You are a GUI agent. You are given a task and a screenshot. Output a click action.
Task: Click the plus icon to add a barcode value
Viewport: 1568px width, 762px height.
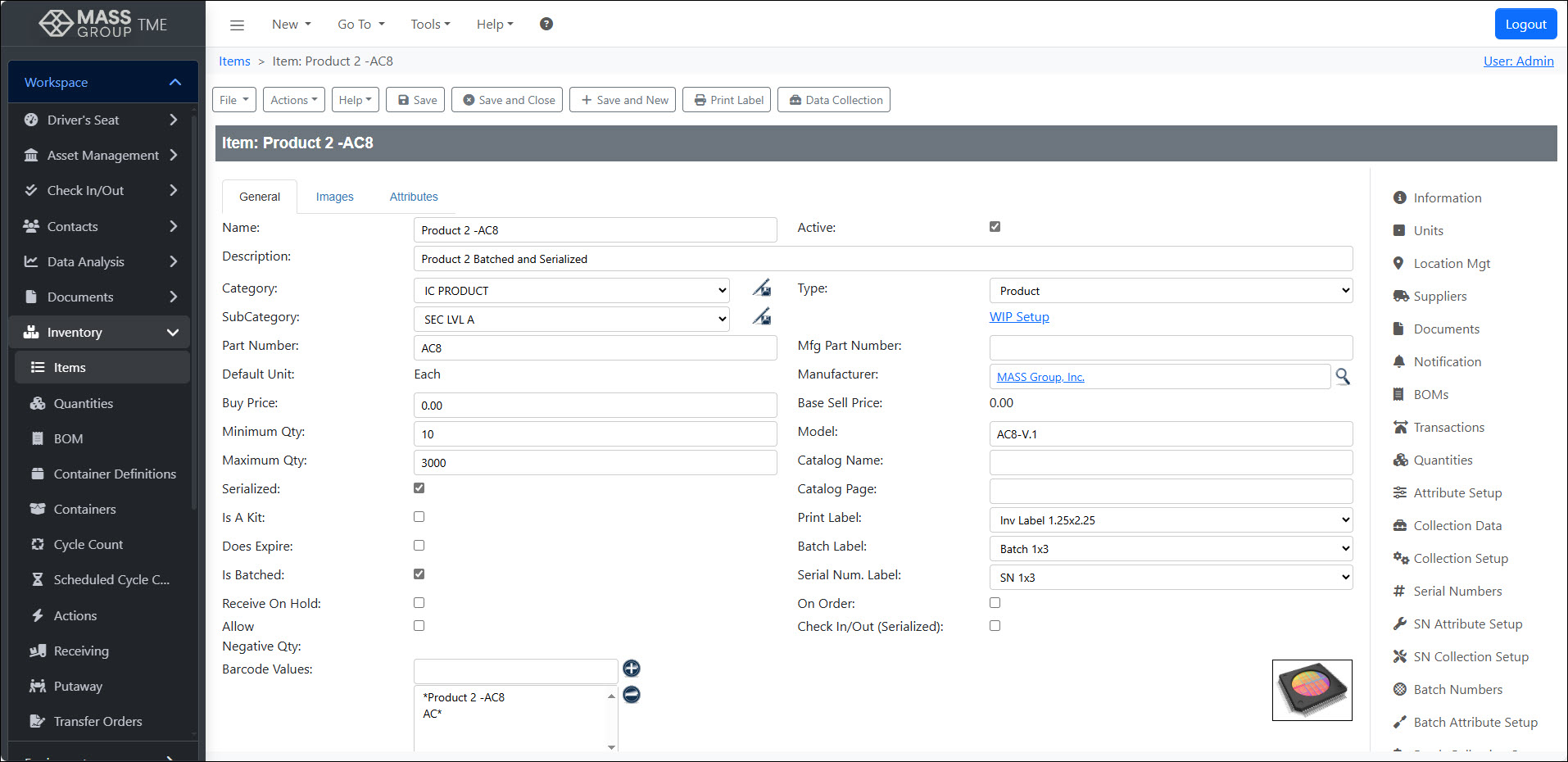631,669
